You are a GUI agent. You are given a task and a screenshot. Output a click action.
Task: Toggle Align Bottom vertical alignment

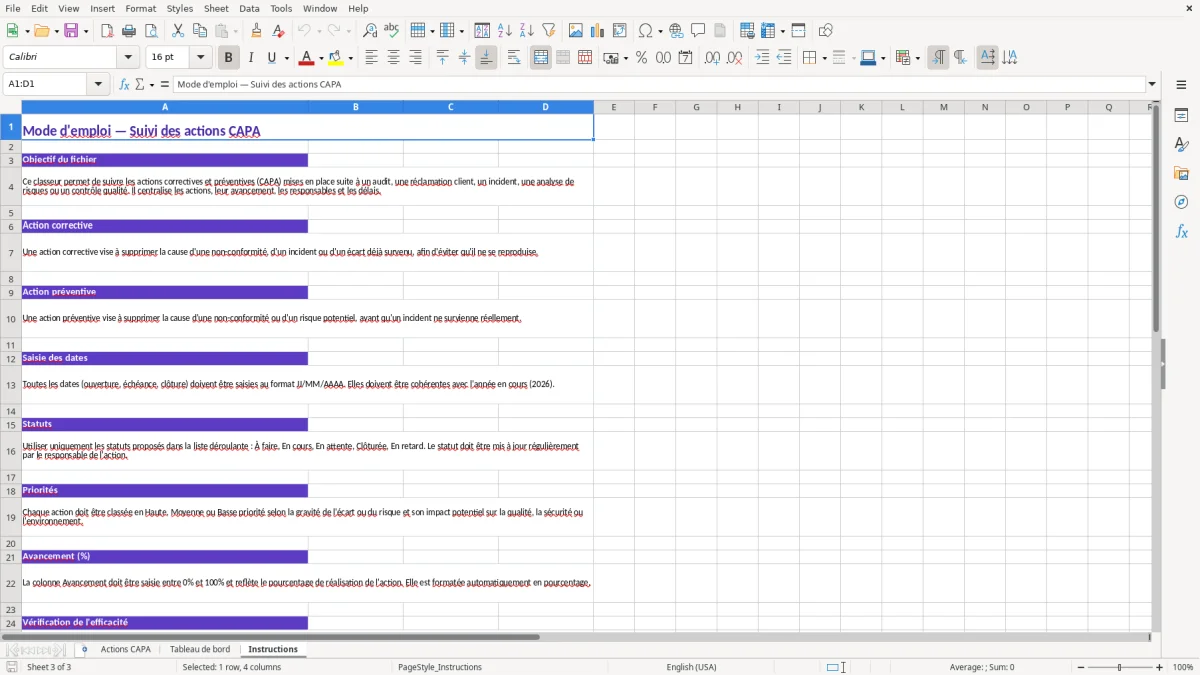486,58
